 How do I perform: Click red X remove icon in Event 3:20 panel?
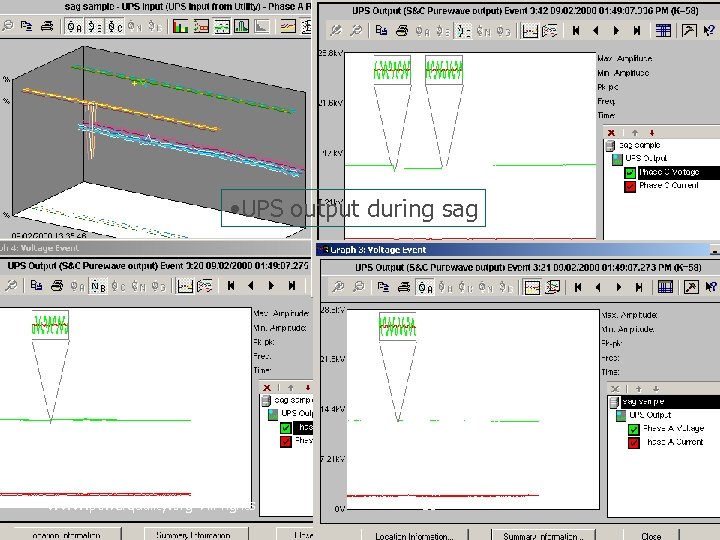click(x=267, y=388)
